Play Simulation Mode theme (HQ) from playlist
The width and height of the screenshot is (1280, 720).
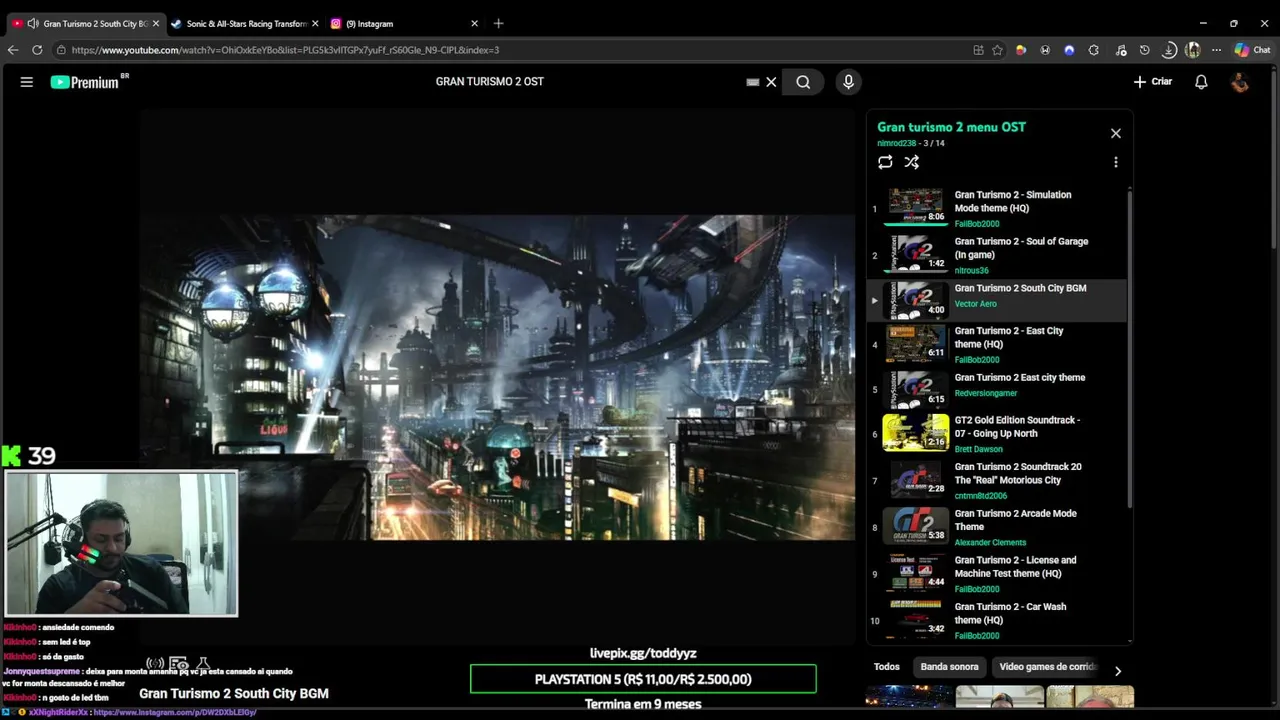(x=998, y=208)
